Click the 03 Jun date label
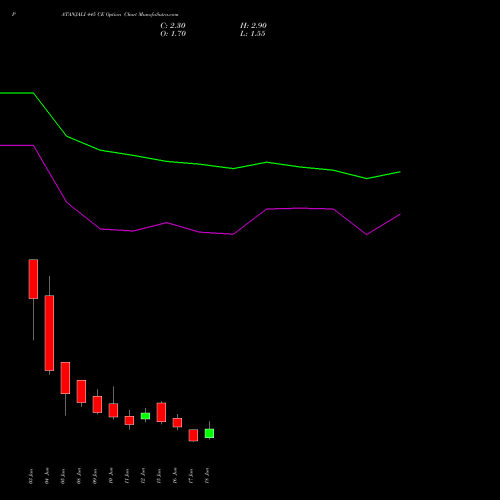This screenshot has width=500, height=500. coord(31,476)
